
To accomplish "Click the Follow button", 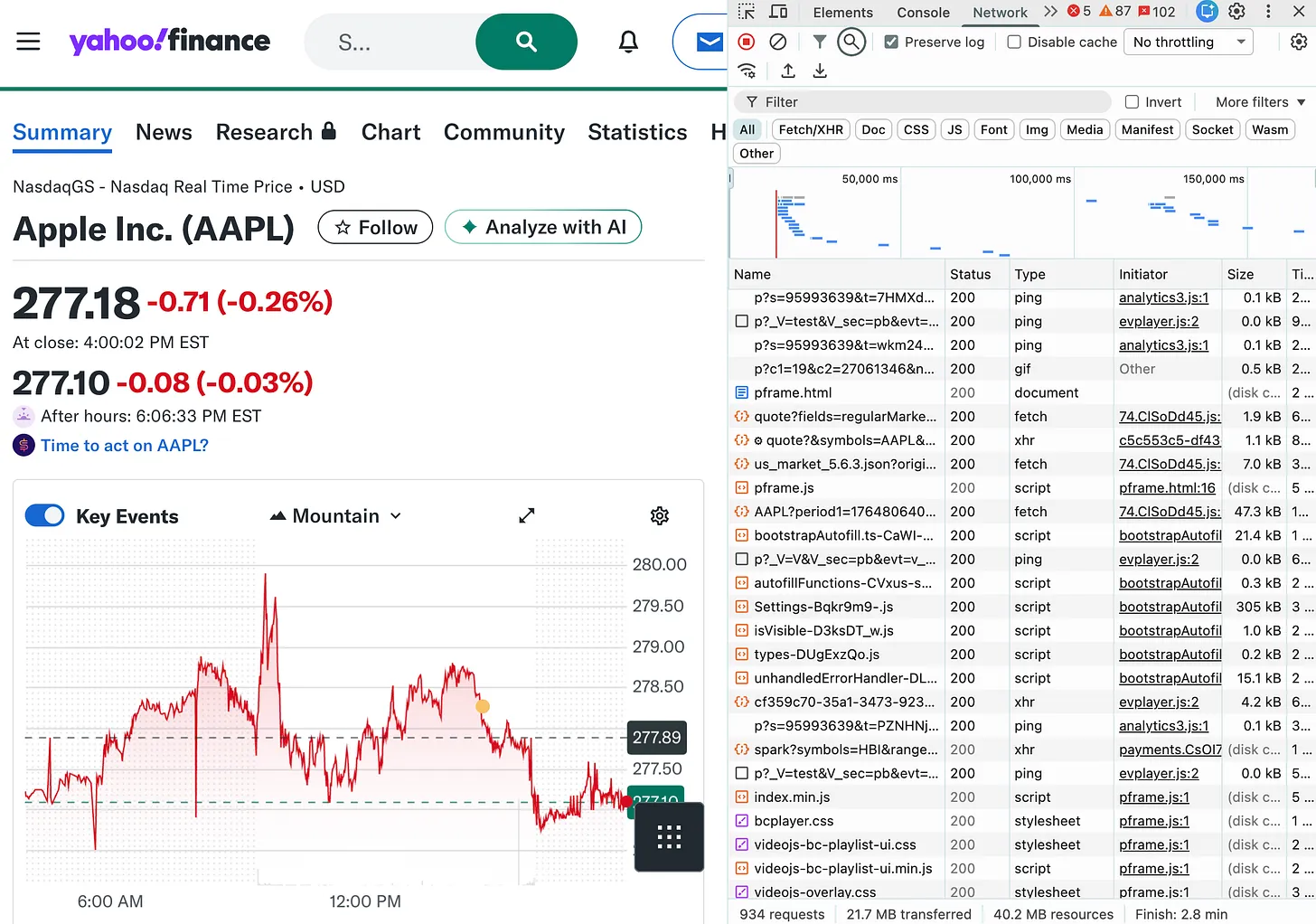I will (375, 227).
